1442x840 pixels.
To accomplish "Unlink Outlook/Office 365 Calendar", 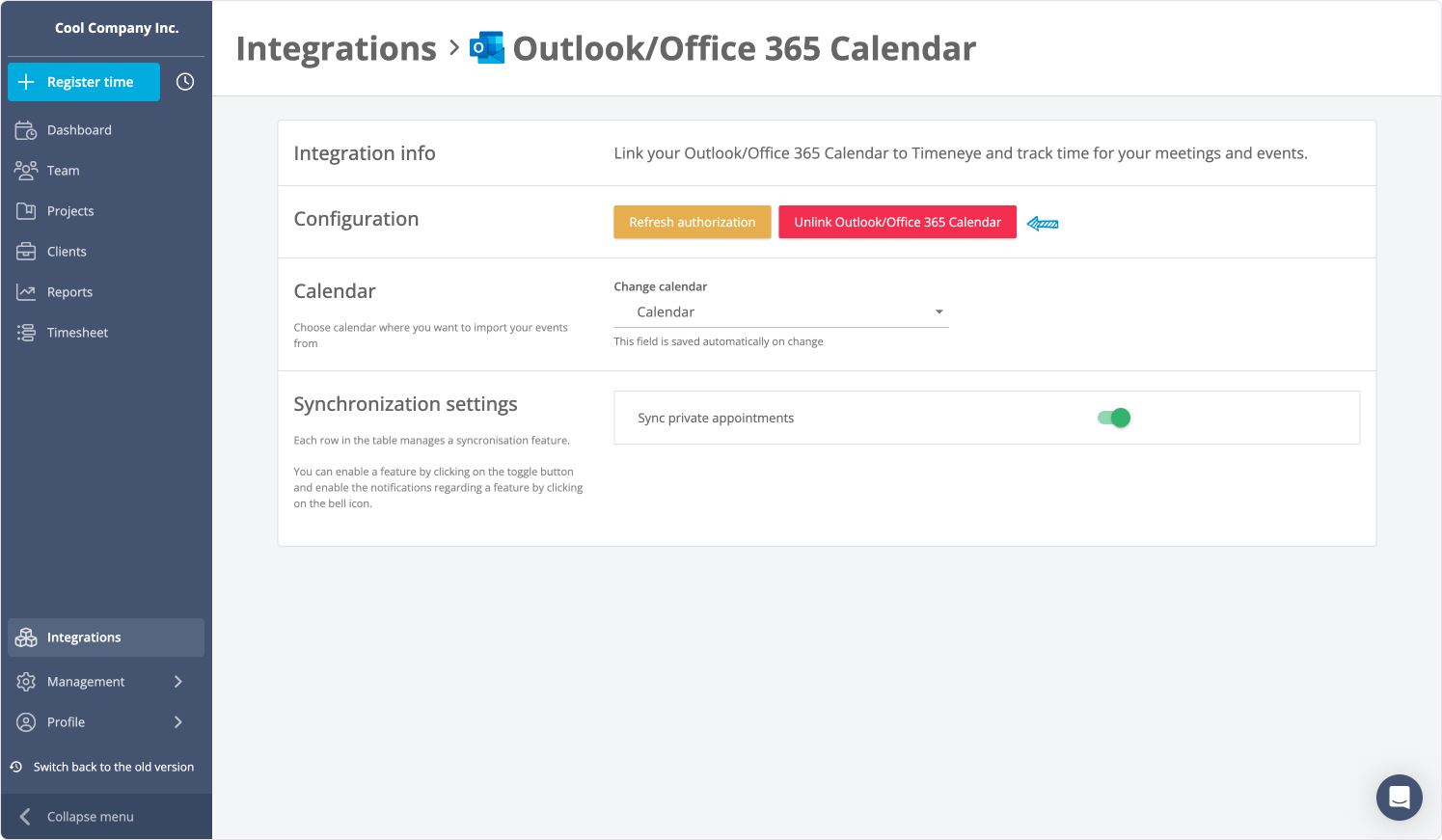I will click(897, 222).
